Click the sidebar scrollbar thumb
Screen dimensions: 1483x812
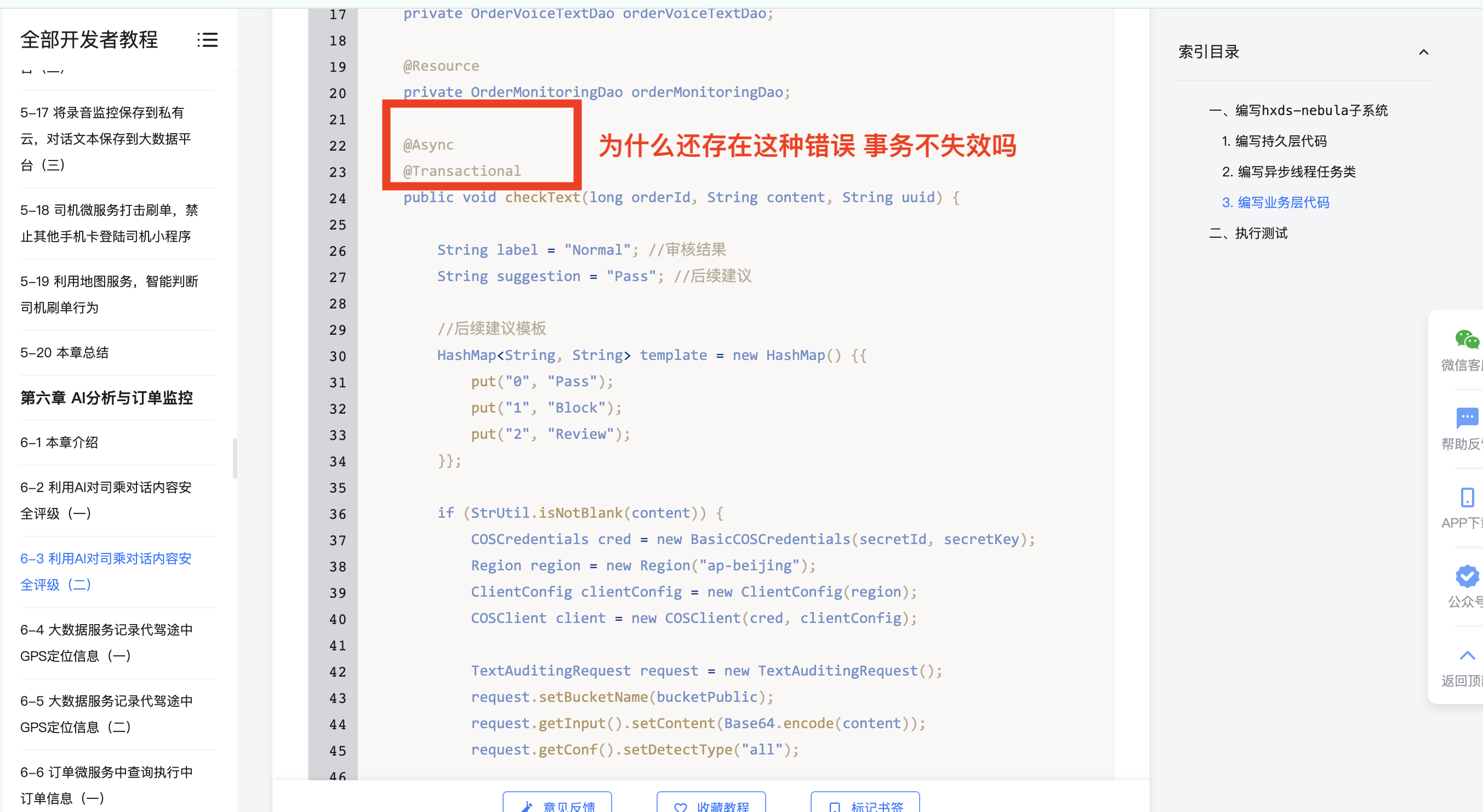pyautogui.click(x=235, y=458)
